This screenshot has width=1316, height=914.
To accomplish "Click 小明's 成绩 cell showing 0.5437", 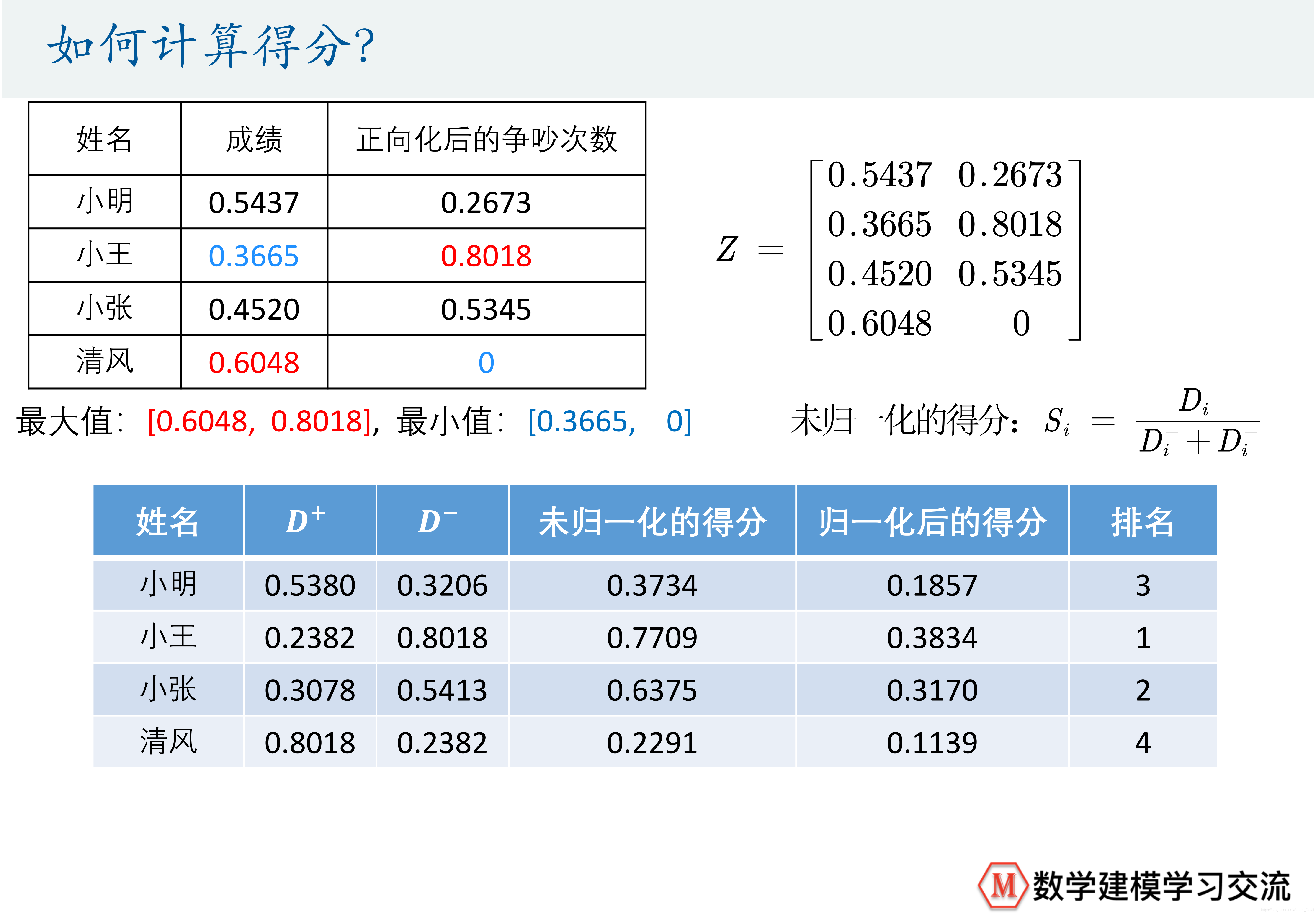I will coord(254,202).
